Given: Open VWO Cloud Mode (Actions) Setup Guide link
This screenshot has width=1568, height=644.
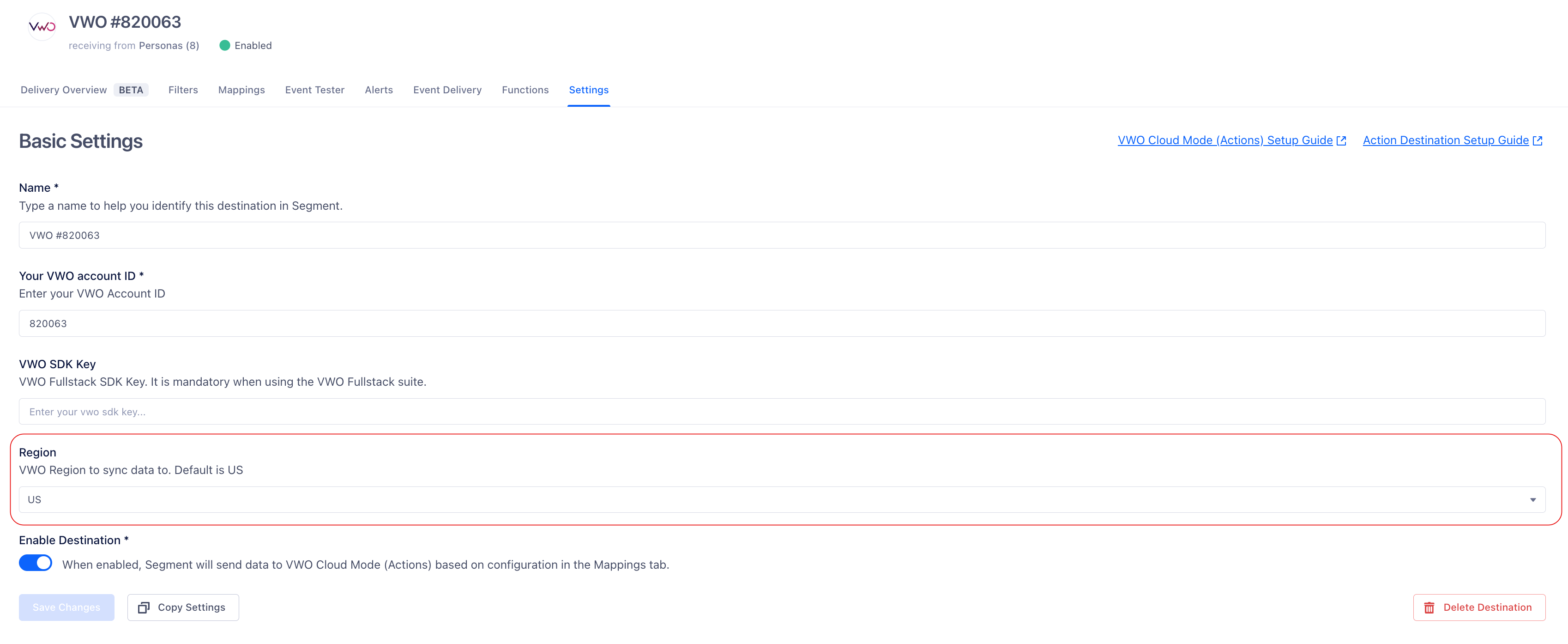Looking at the screenshot, I should coord(1225,141).
